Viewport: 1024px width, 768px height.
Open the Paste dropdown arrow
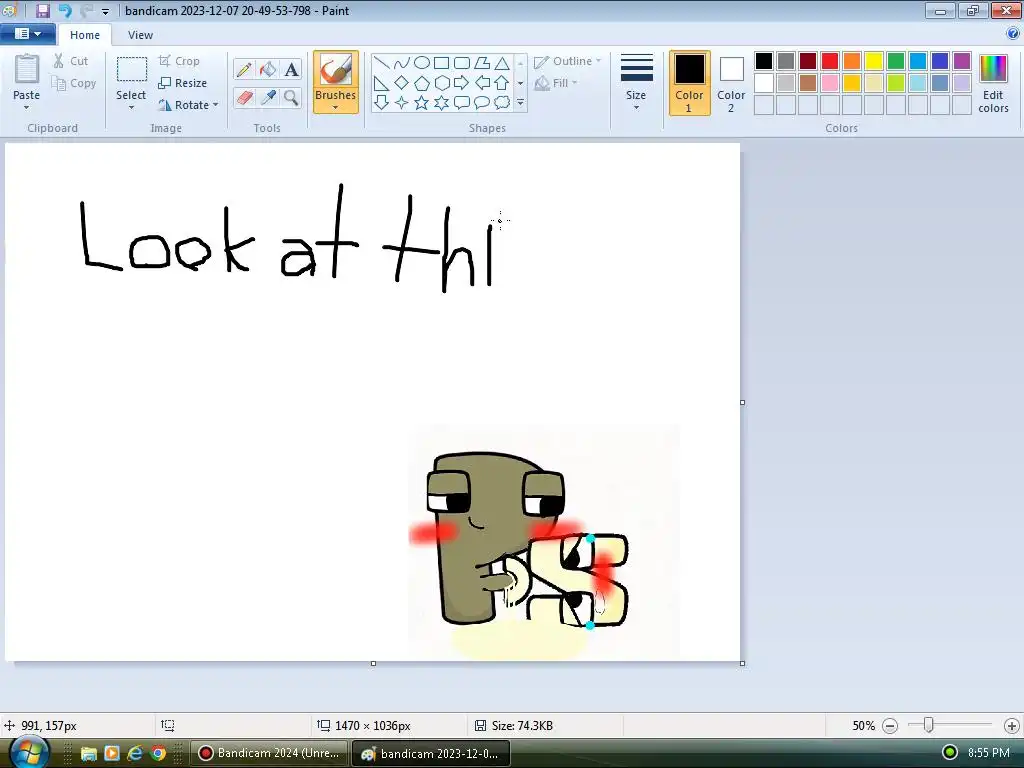pos(26,108)
